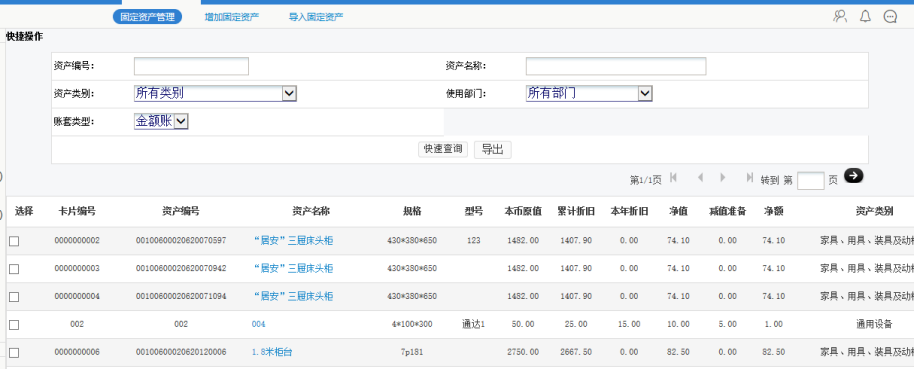Go to previous page arrow
914x369 pixels.
point(700,178)
